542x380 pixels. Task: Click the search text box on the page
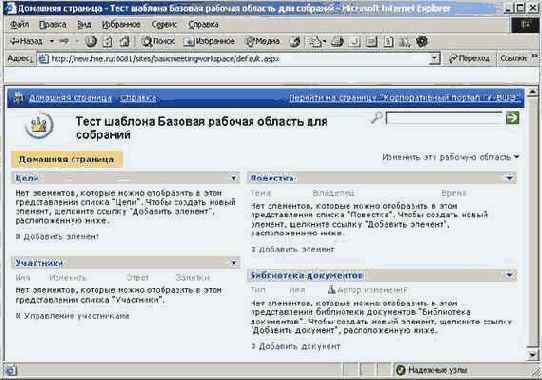[x=445, y=118]
